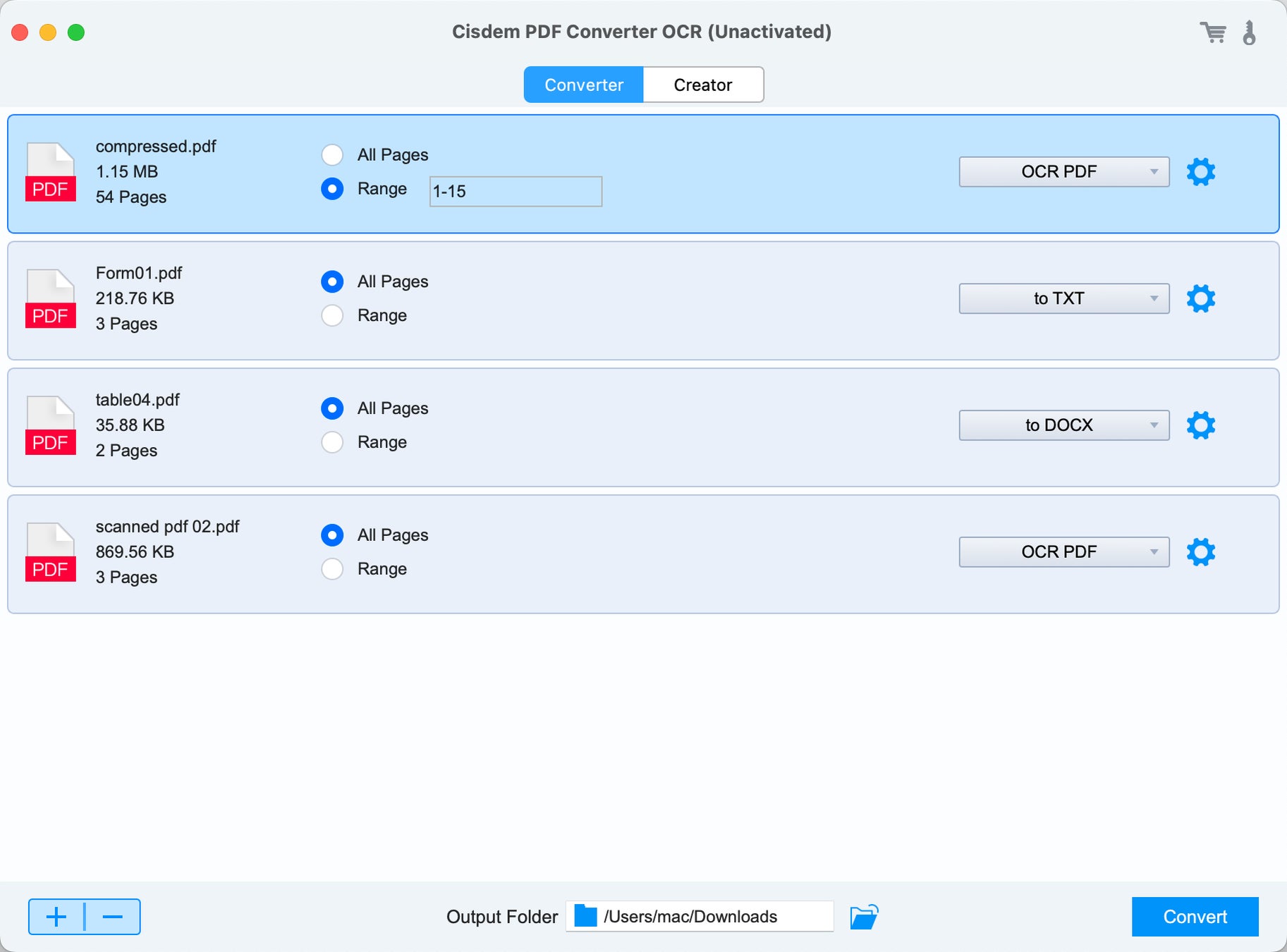Remove selected file with the minus button

[113, 917]
